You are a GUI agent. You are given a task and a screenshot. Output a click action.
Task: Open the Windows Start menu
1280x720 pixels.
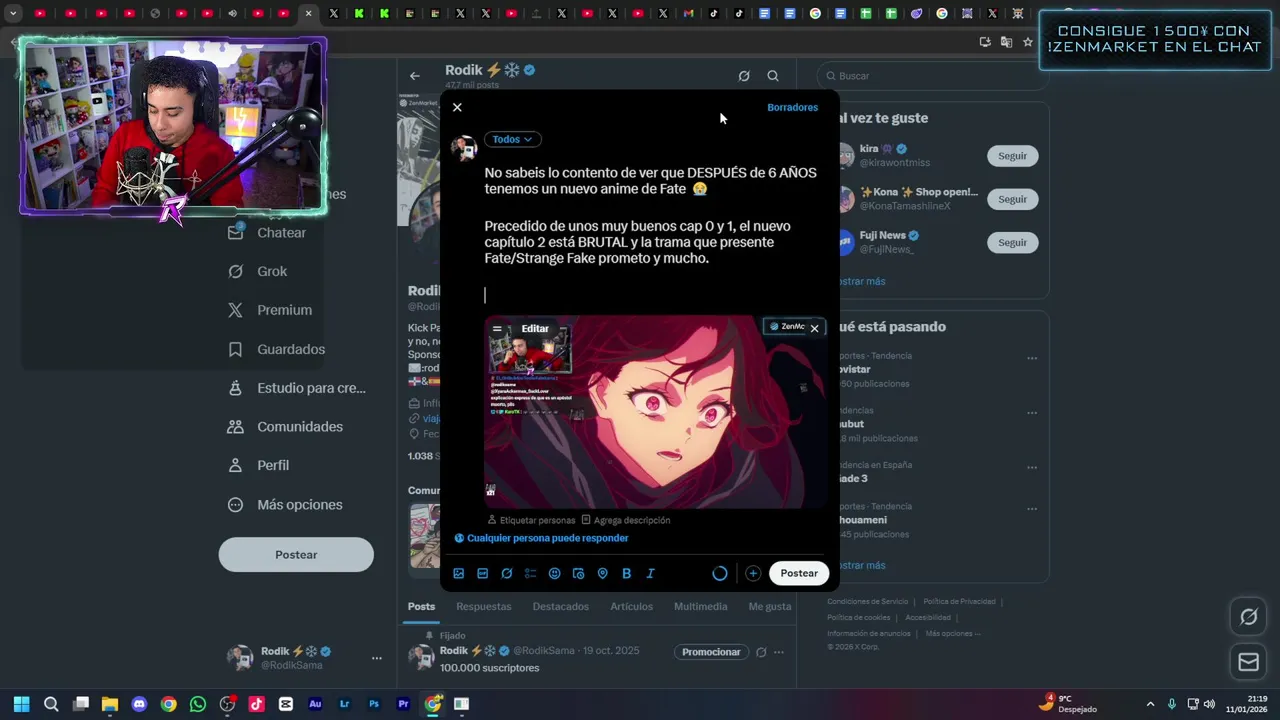(22, 704)
